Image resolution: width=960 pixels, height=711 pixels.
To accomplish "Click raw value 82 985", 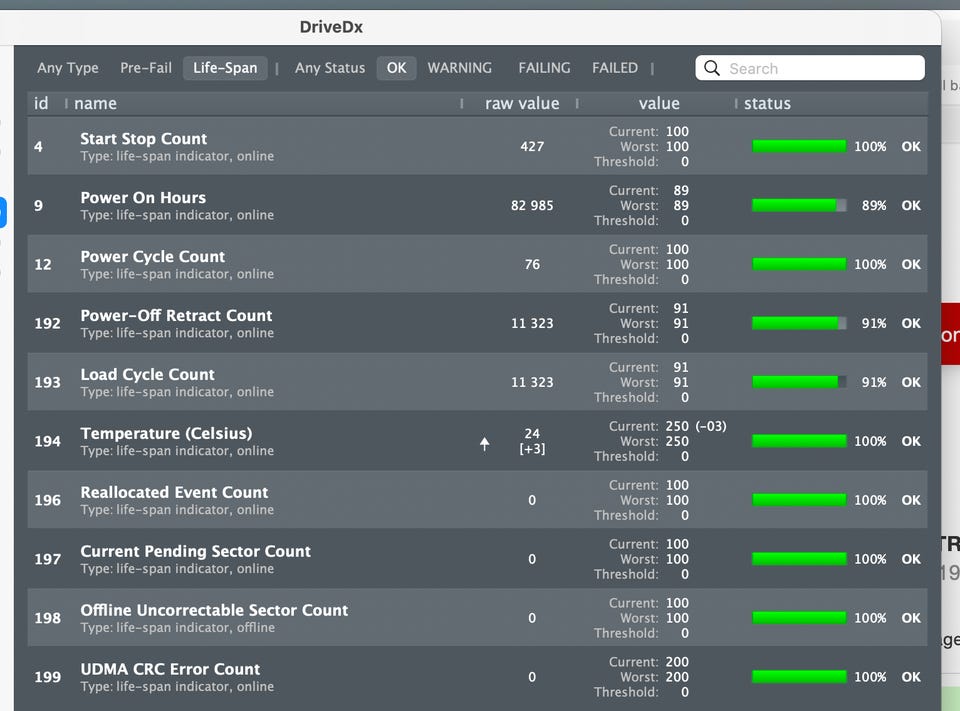I will point(532,206).
